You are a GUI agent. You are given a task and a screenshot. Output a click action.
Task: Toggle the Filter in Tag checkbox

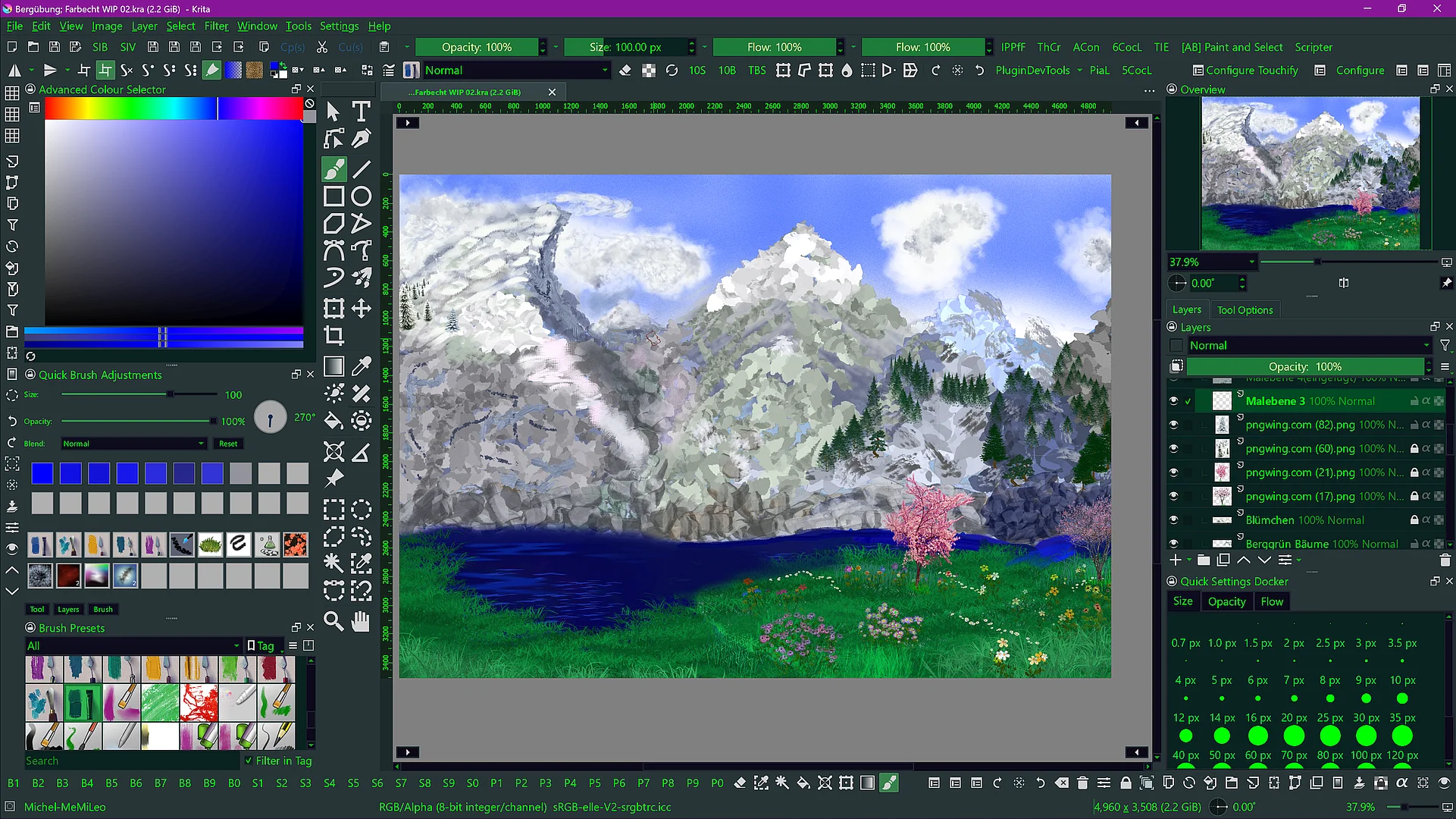249,761
